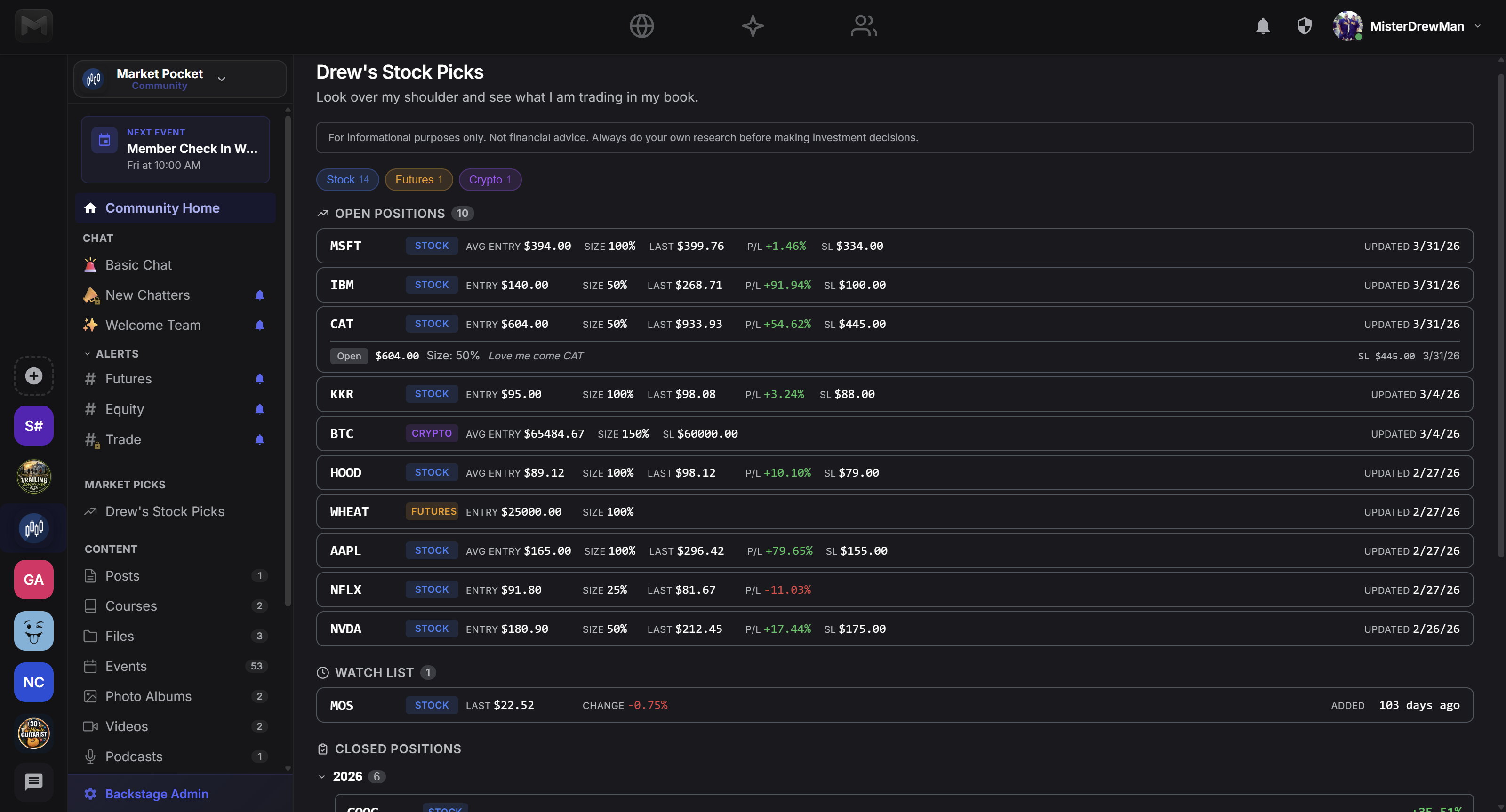The height and width of the screenshot is (812, 1506).
Task: Switch to the winking emoji community
Action: tap(33, 631)
